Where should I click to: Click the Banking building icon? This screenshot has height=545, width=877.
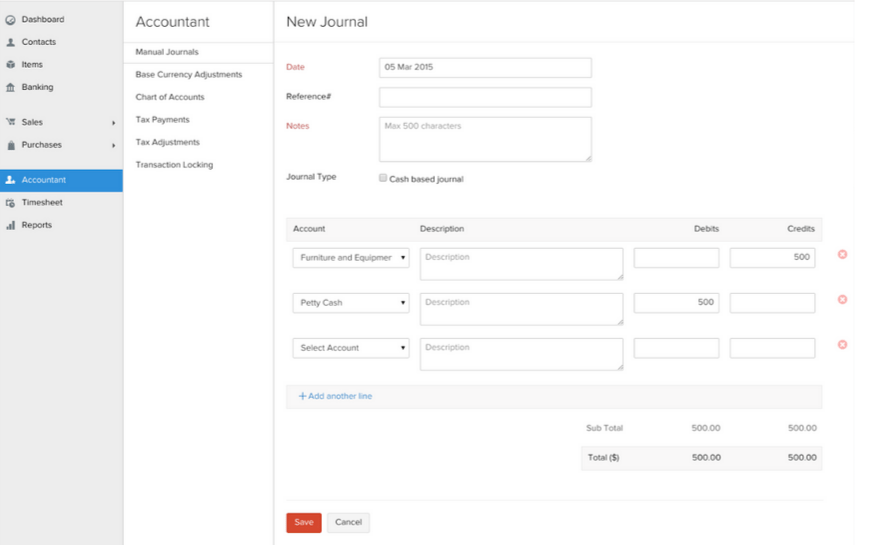10,87
